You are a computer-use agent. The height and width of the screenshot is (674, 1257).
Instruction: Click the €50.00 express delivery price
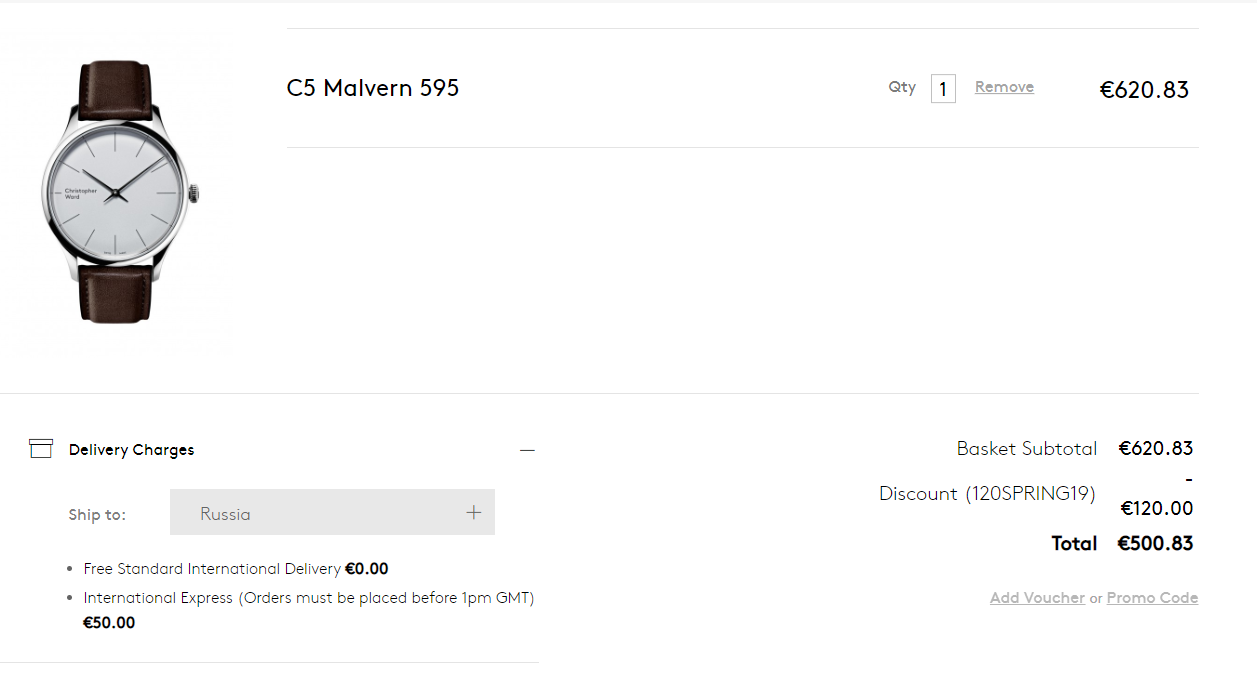click(109, 623)
